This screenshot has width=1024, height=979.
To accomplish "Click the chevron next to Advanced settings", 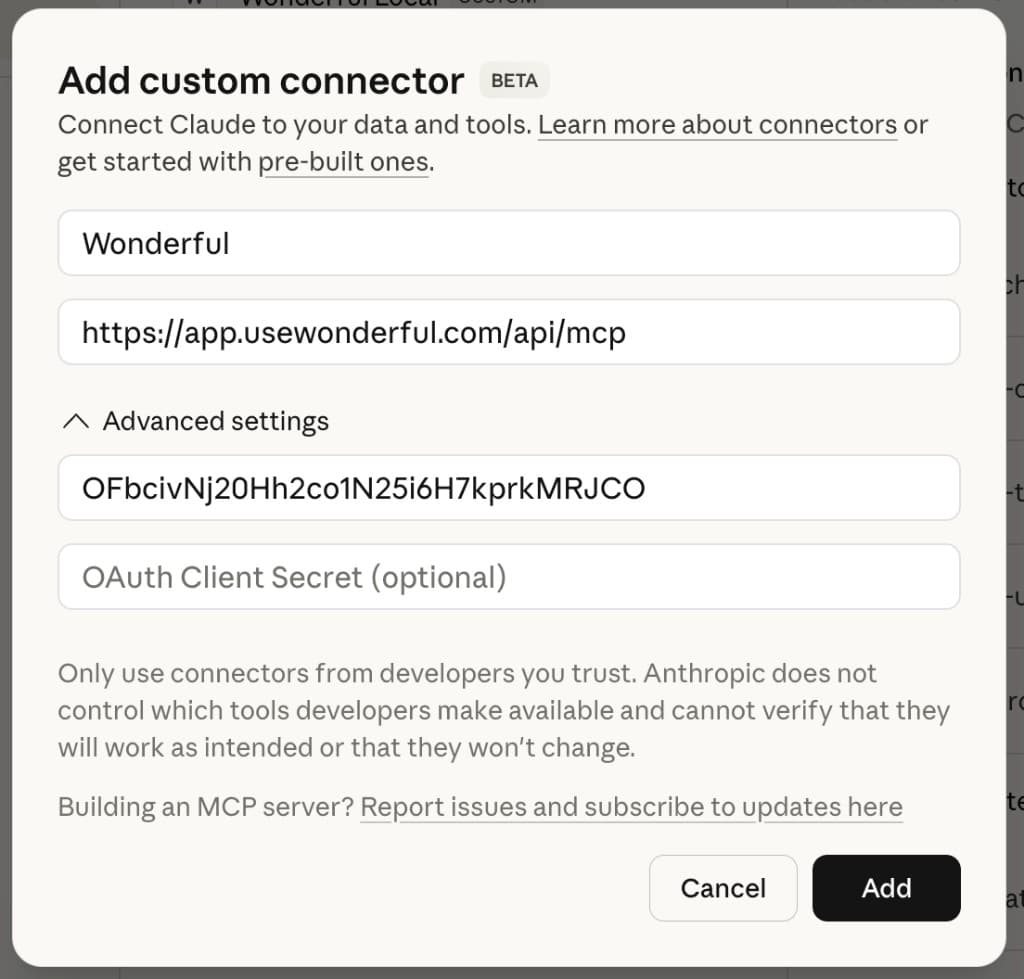I will pyautogui.click(x=75, y=421).
